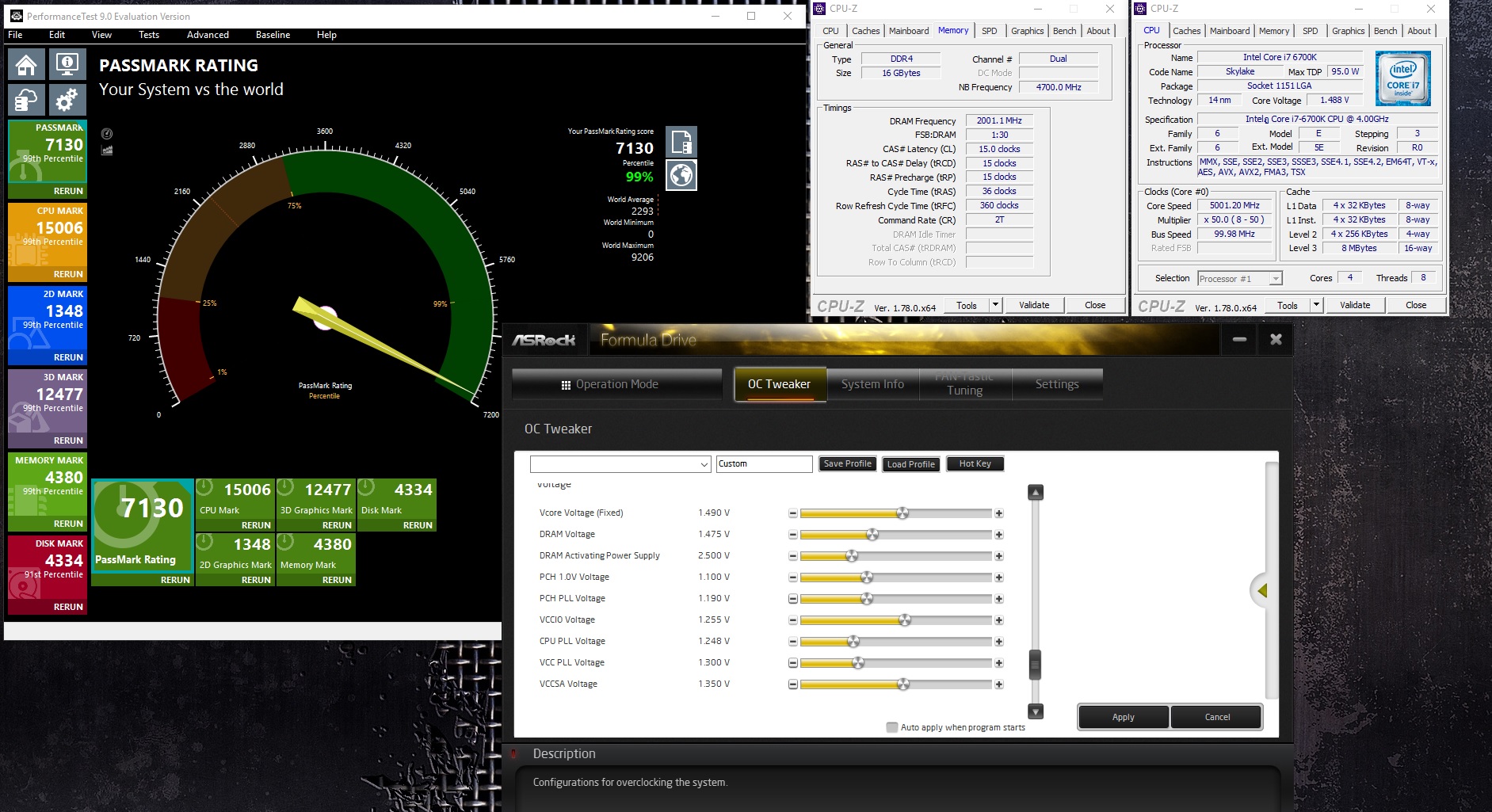This screenshot has width=1492, height=812.
Task: Click the score report document icon
Action: tap(681, 142)
